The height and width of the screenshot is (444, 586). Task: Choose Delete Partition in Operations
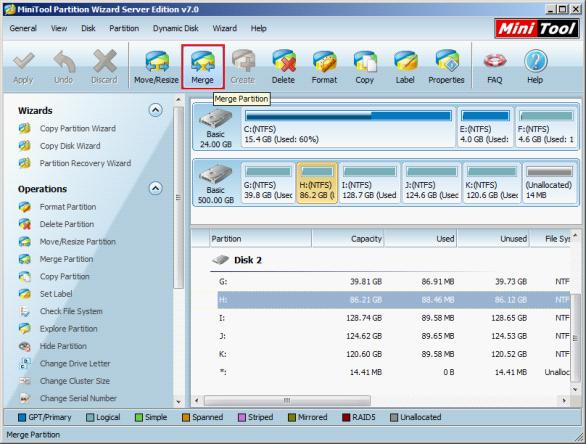click(x=56, y=224)
